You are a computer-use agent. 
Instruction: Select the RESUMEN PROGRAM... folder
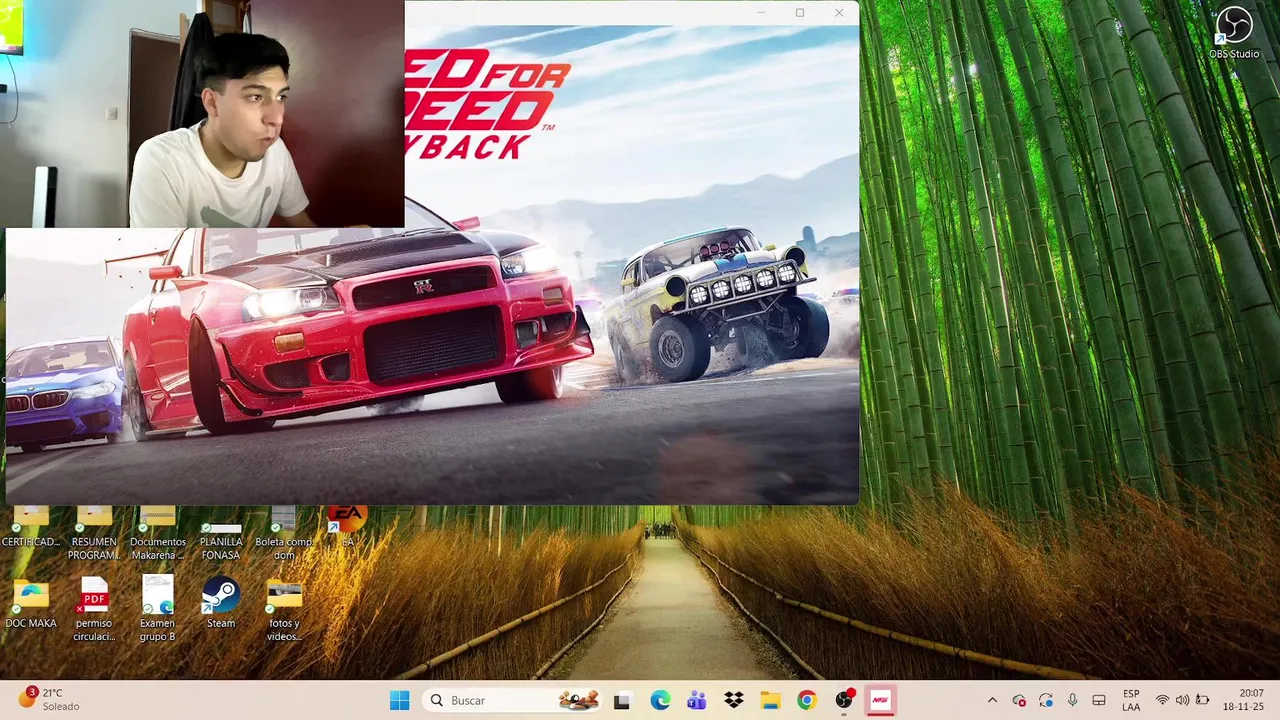94,533
